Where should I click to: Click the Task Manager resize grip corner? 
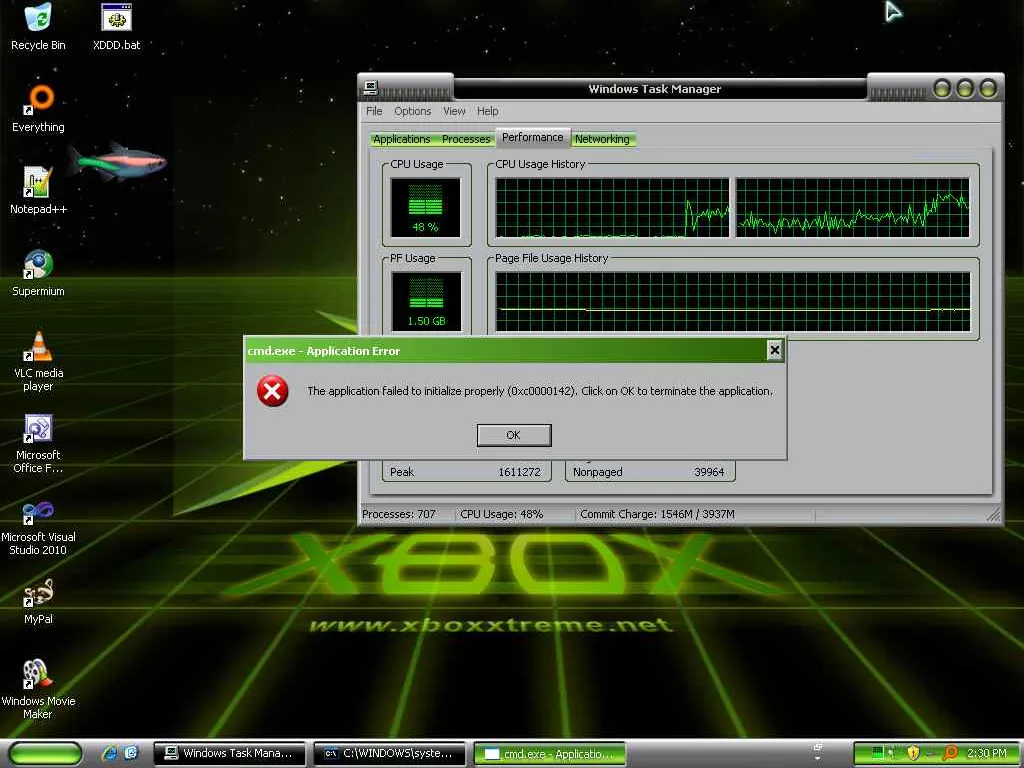click(993, 515)
